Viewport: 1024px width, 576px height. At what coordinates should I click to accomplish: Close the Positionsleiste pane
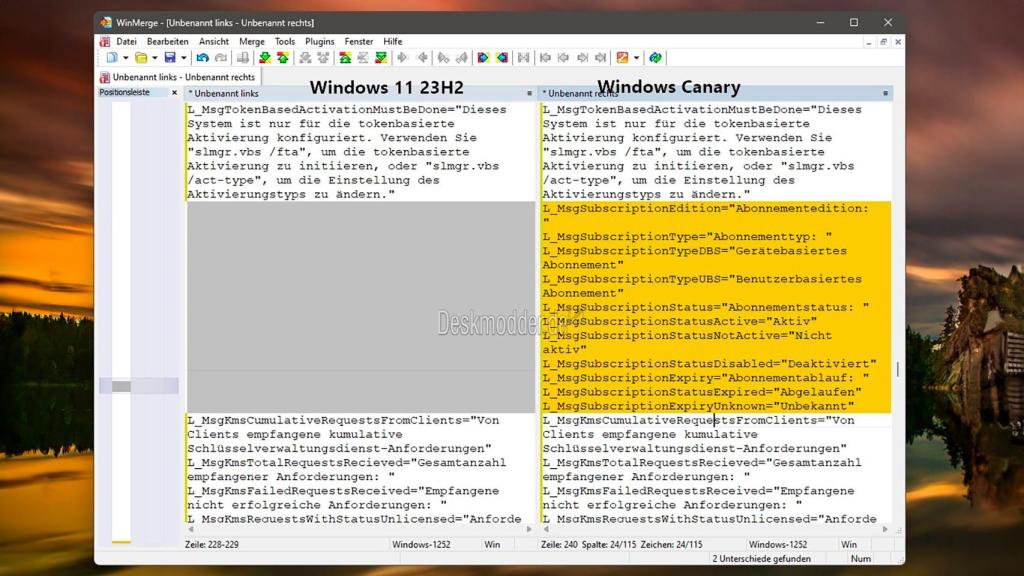click(x=174, y=93)
